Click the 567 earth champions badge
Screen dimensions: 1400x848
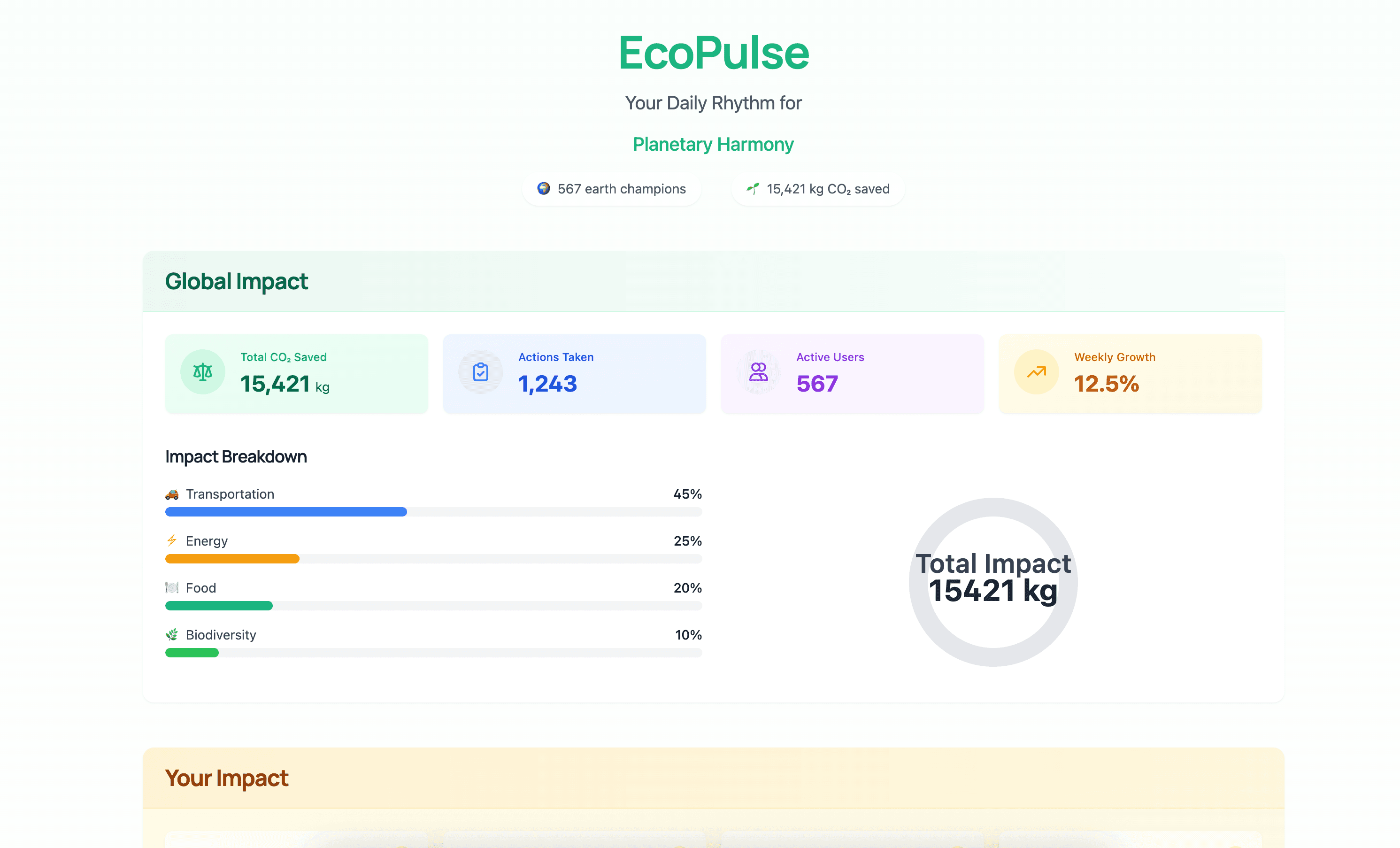611,189
